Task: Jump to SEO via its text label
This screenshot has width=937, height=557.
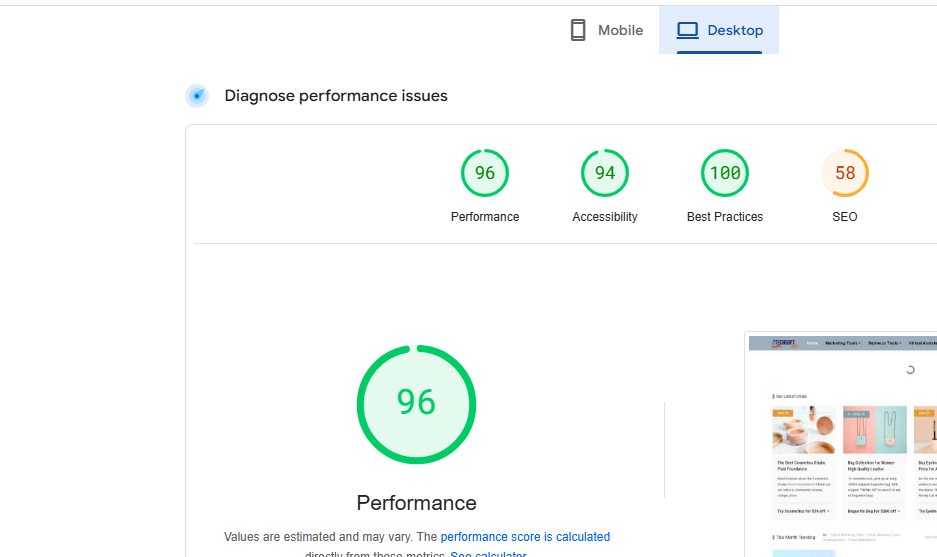Action: point(845,217)
